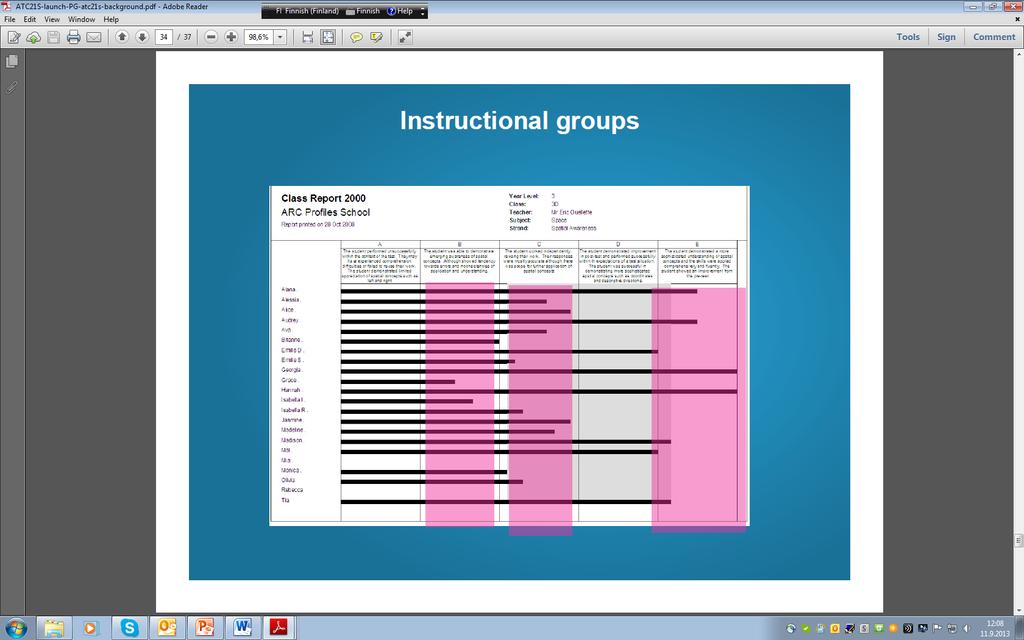
Task: Click Adobe Reader taskbar icon
Action: click(280, 628)
